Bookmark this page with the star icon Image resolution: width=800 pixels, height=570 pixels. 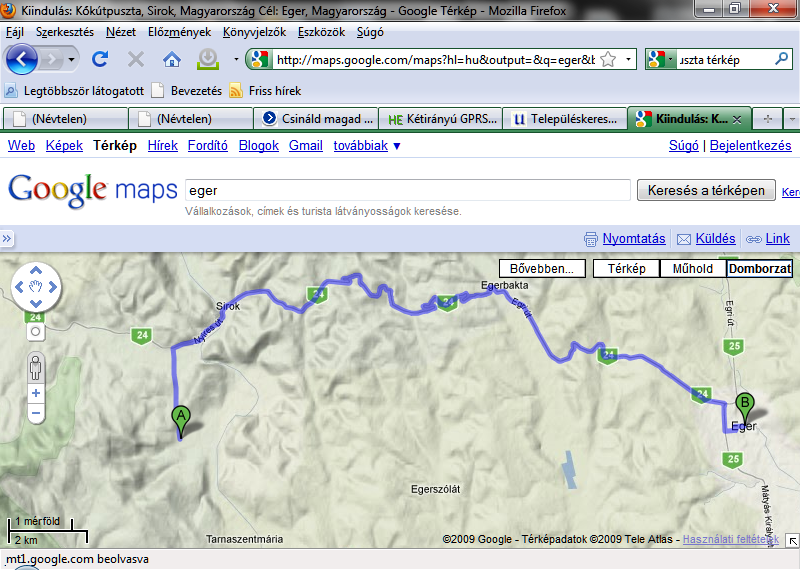[x=608, y=60]
